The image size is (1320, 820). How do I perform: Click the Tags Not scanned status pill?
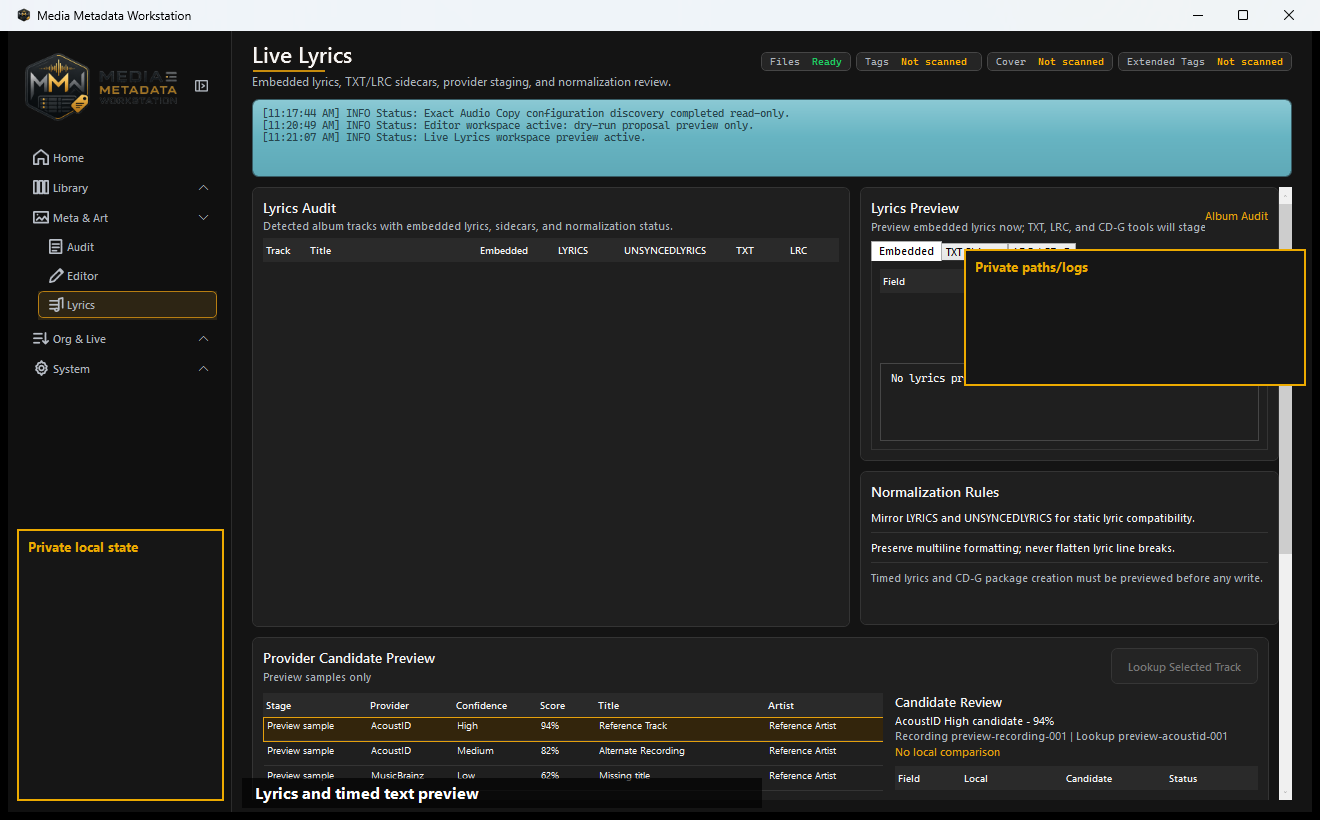(x=919, y=62)
